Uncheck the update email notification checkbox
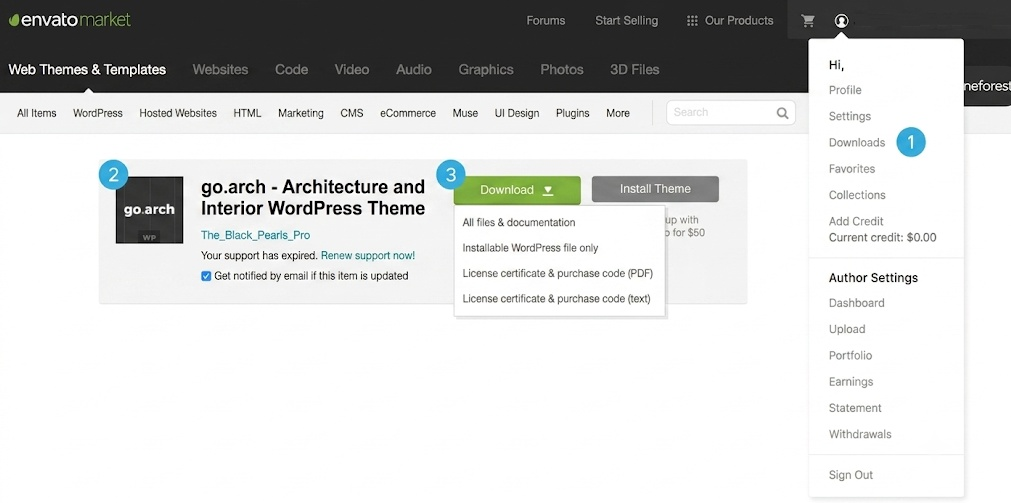Viewport: 1011px width, 503px height. pyautogui.click(x=206, y=276)
